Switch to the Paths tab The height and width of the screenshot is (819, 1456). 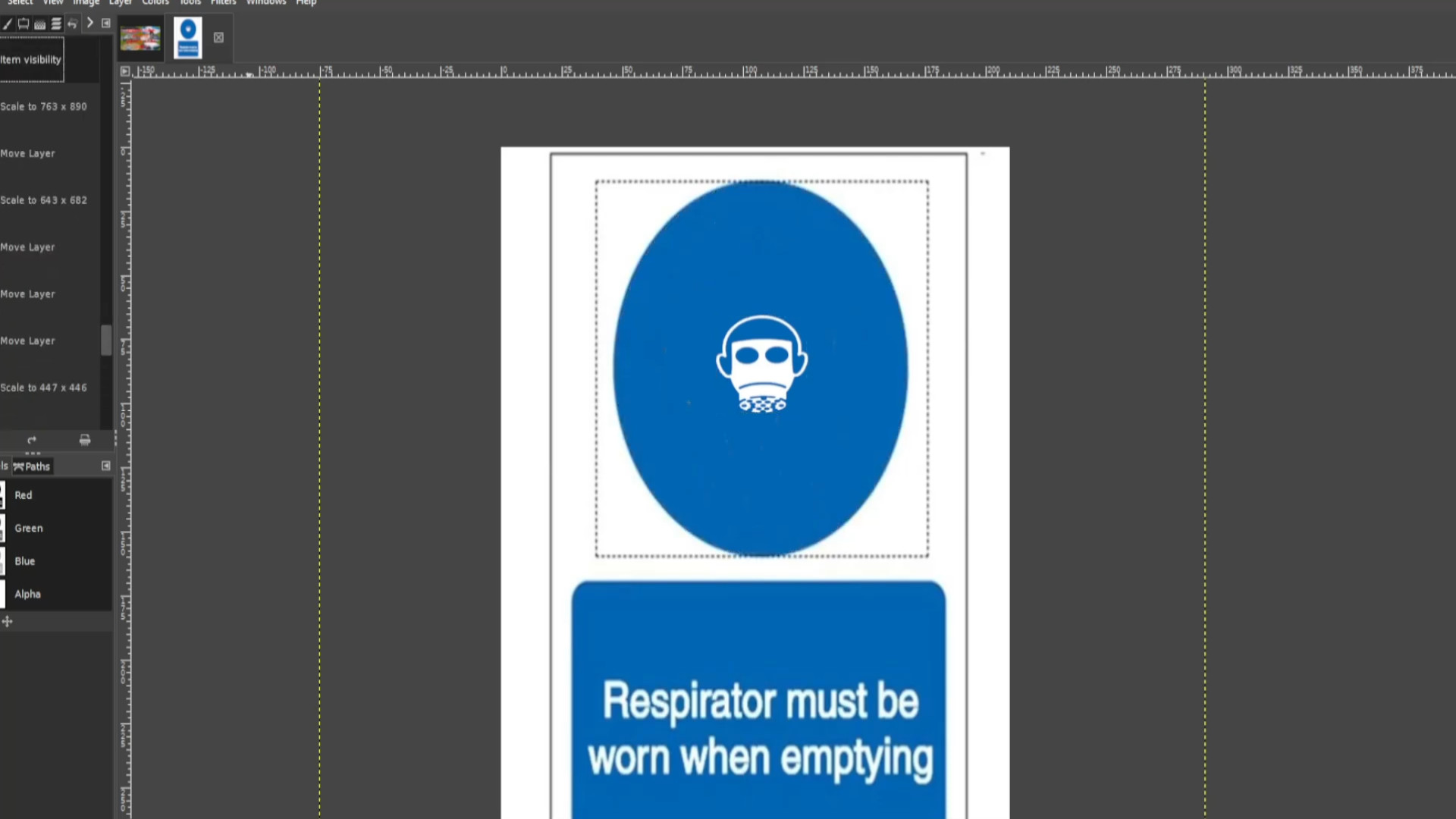[x=32, y=466]
